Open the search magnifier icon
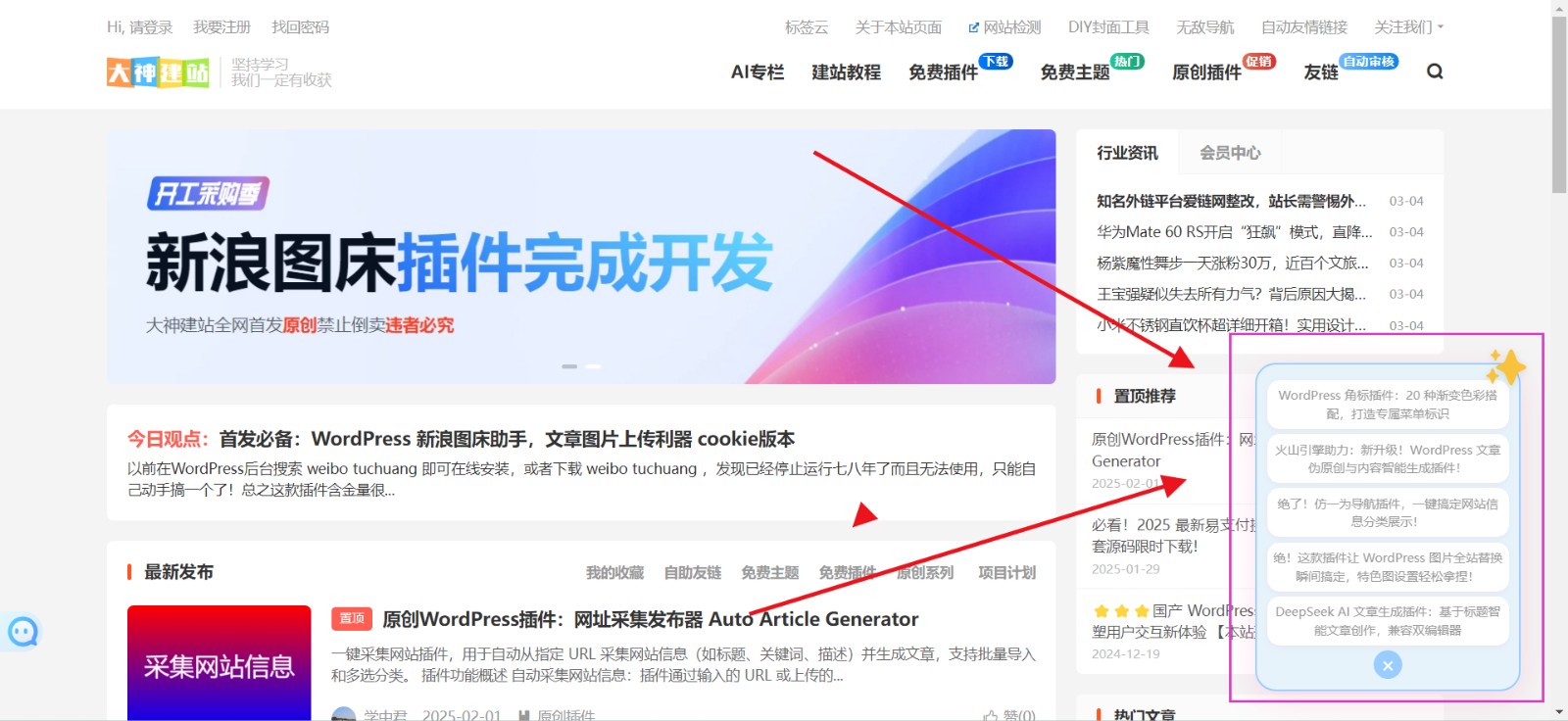 coord(1435,72)
